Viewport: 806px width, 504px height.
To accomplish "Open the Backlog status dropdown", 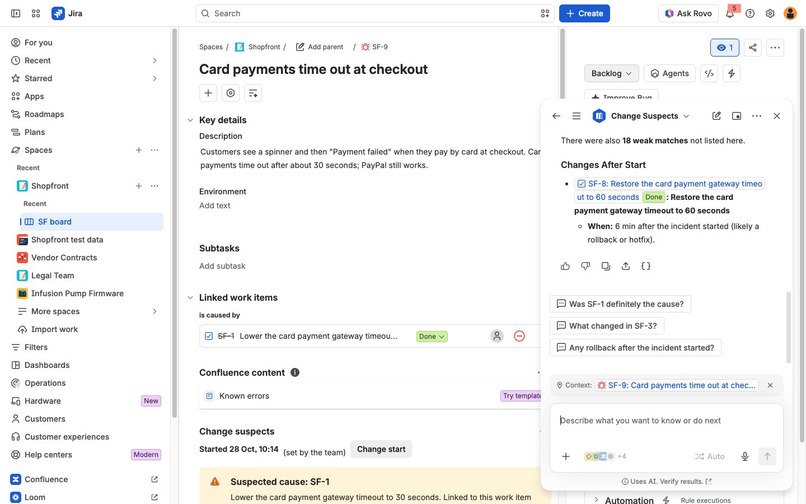I will 611,74.
